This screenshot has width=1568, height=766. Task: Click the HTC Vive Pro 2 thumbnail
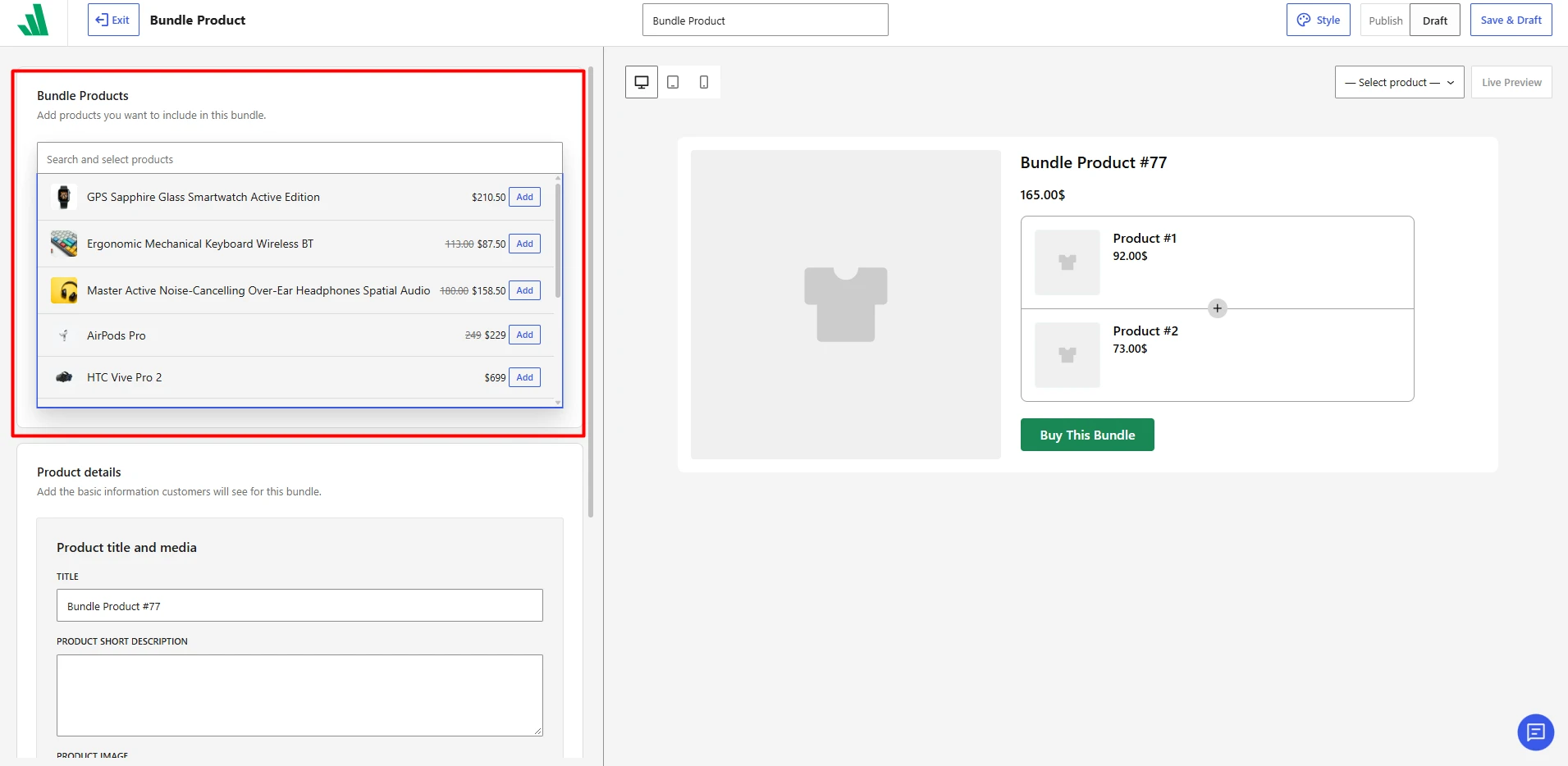(63, 377)
